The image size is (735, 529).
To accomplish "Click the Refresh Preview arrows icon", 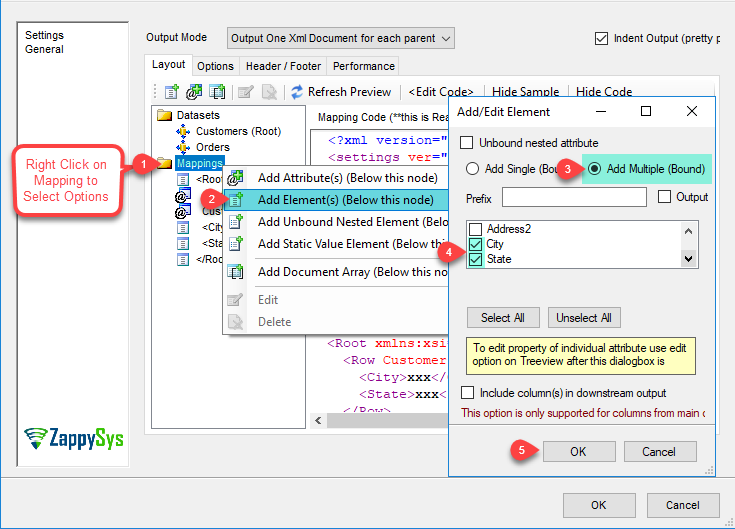I will [297, 92].
